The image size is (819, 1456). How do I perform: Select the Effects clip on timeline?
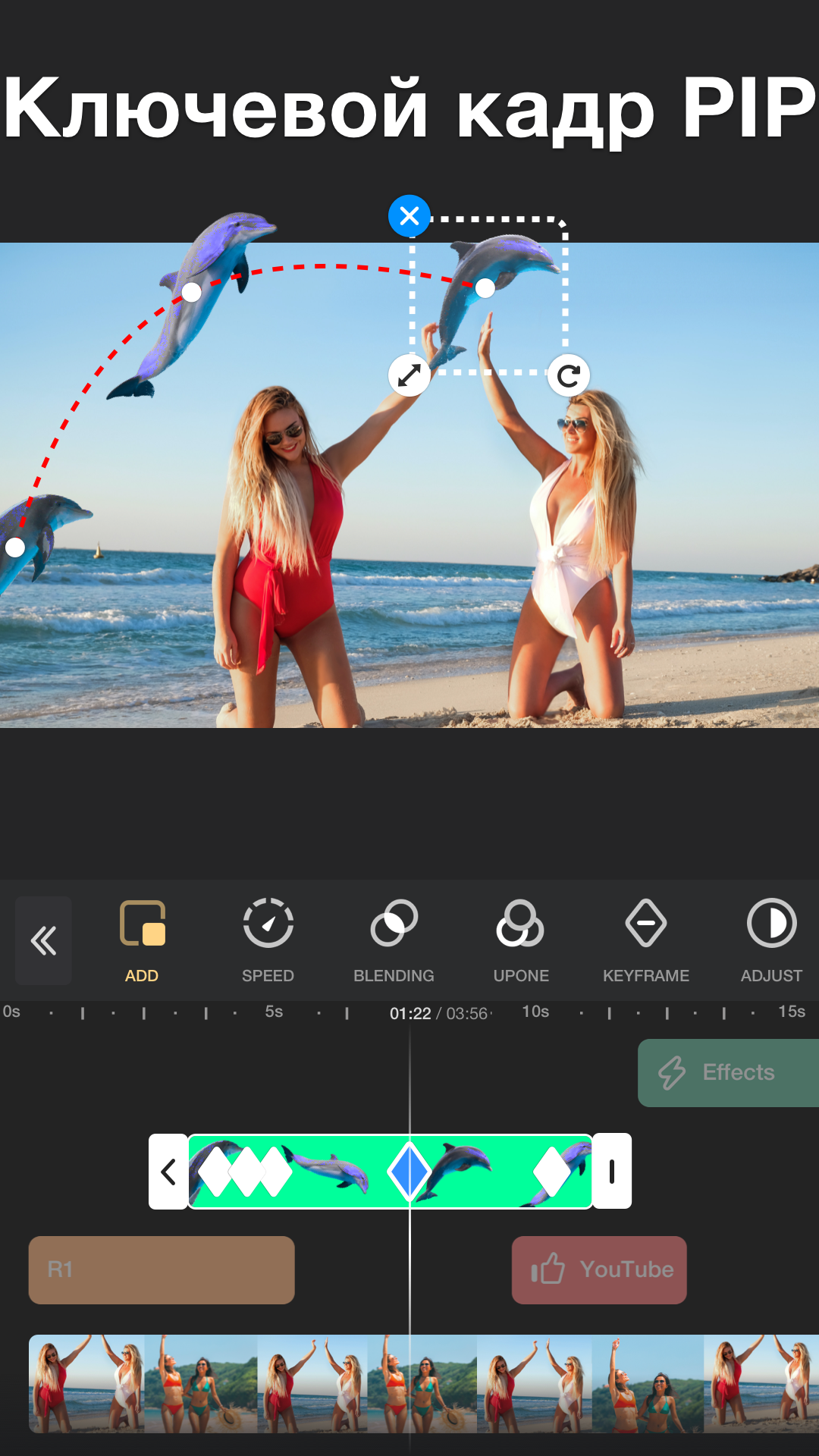coord(728,1073)
